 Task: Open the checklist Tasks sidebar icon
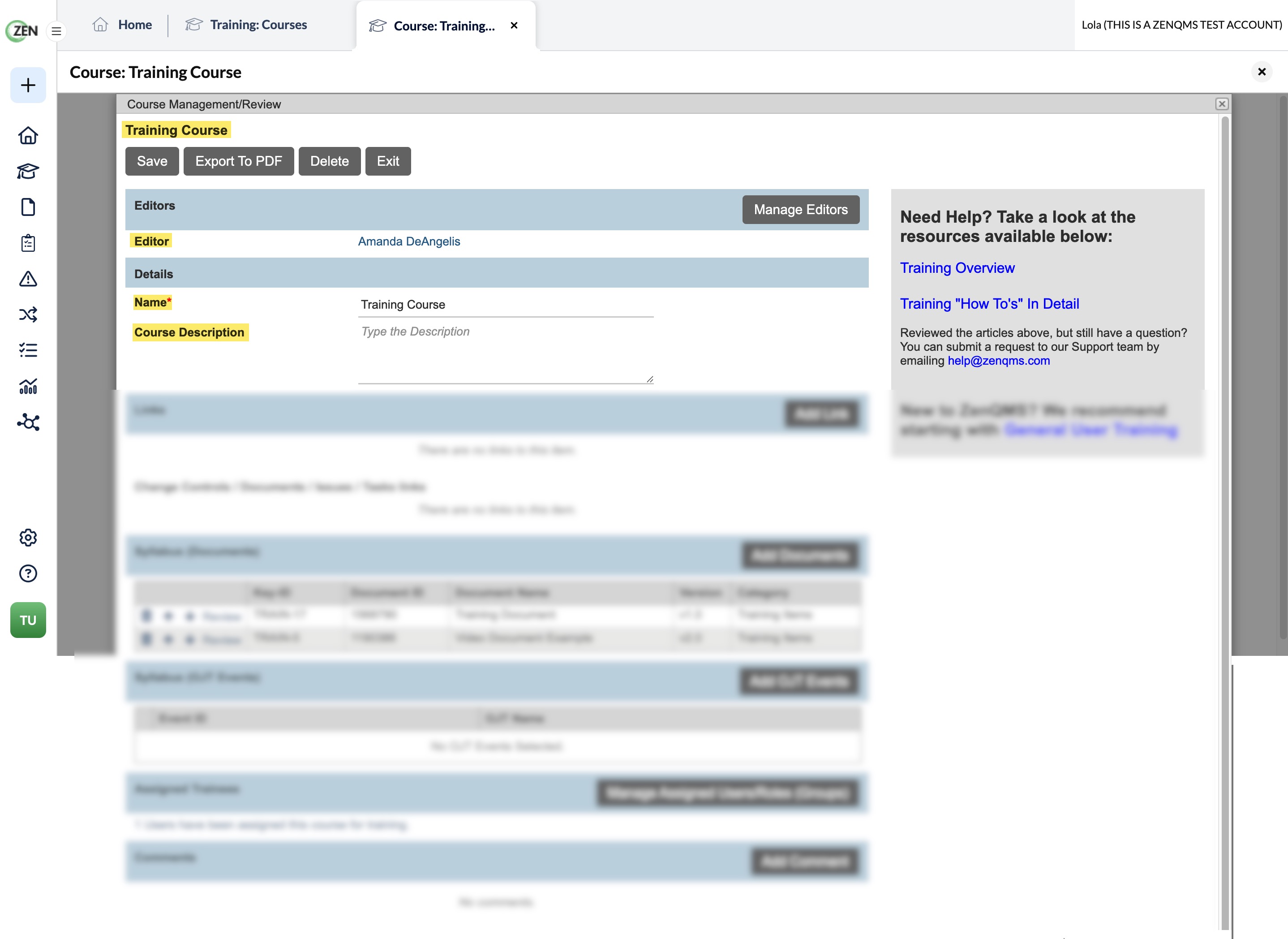[28, 350]
